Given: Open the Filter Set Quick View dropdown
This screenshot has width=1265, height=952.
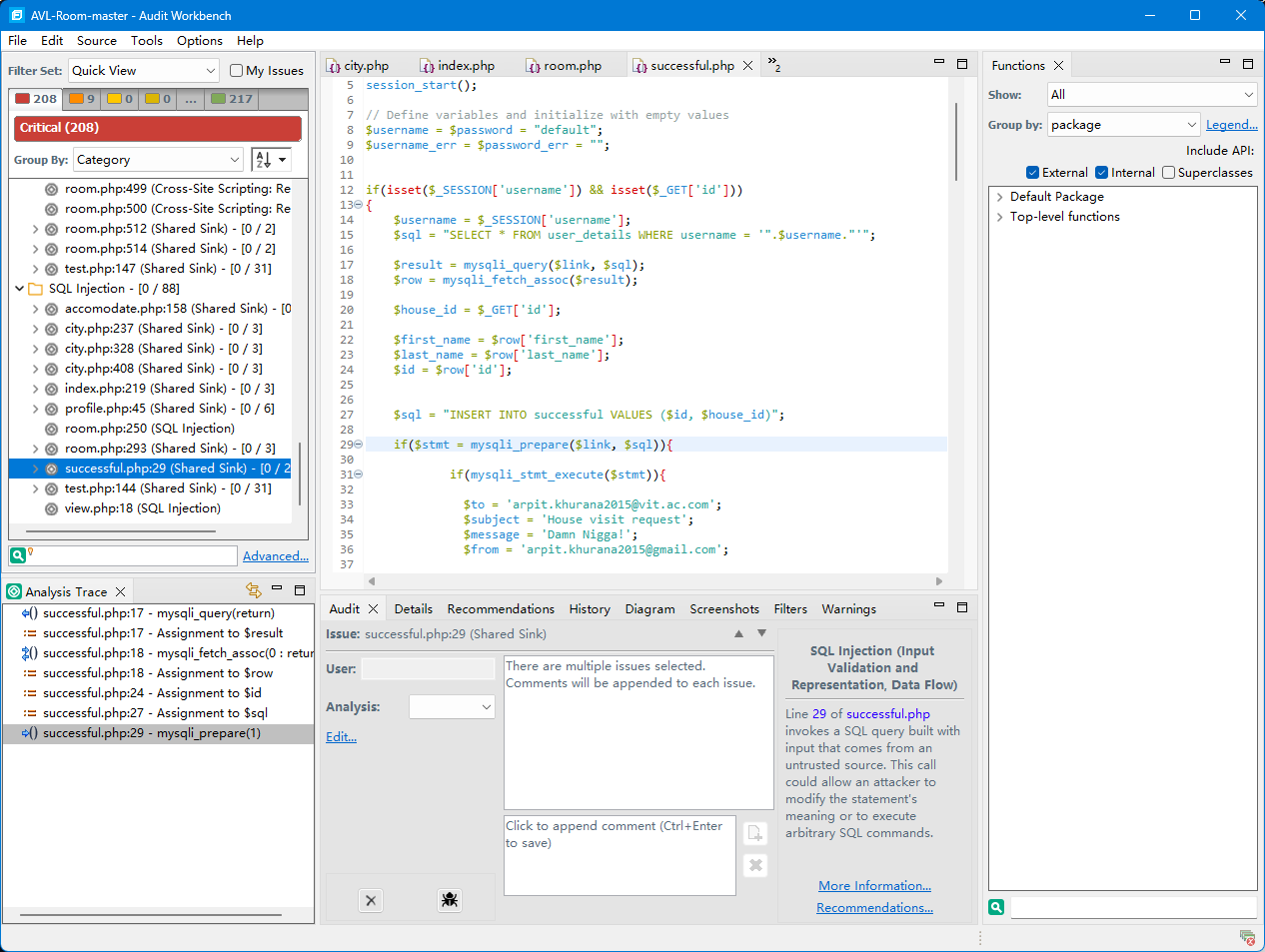Looking at the screenshot, I should [143, 71].
